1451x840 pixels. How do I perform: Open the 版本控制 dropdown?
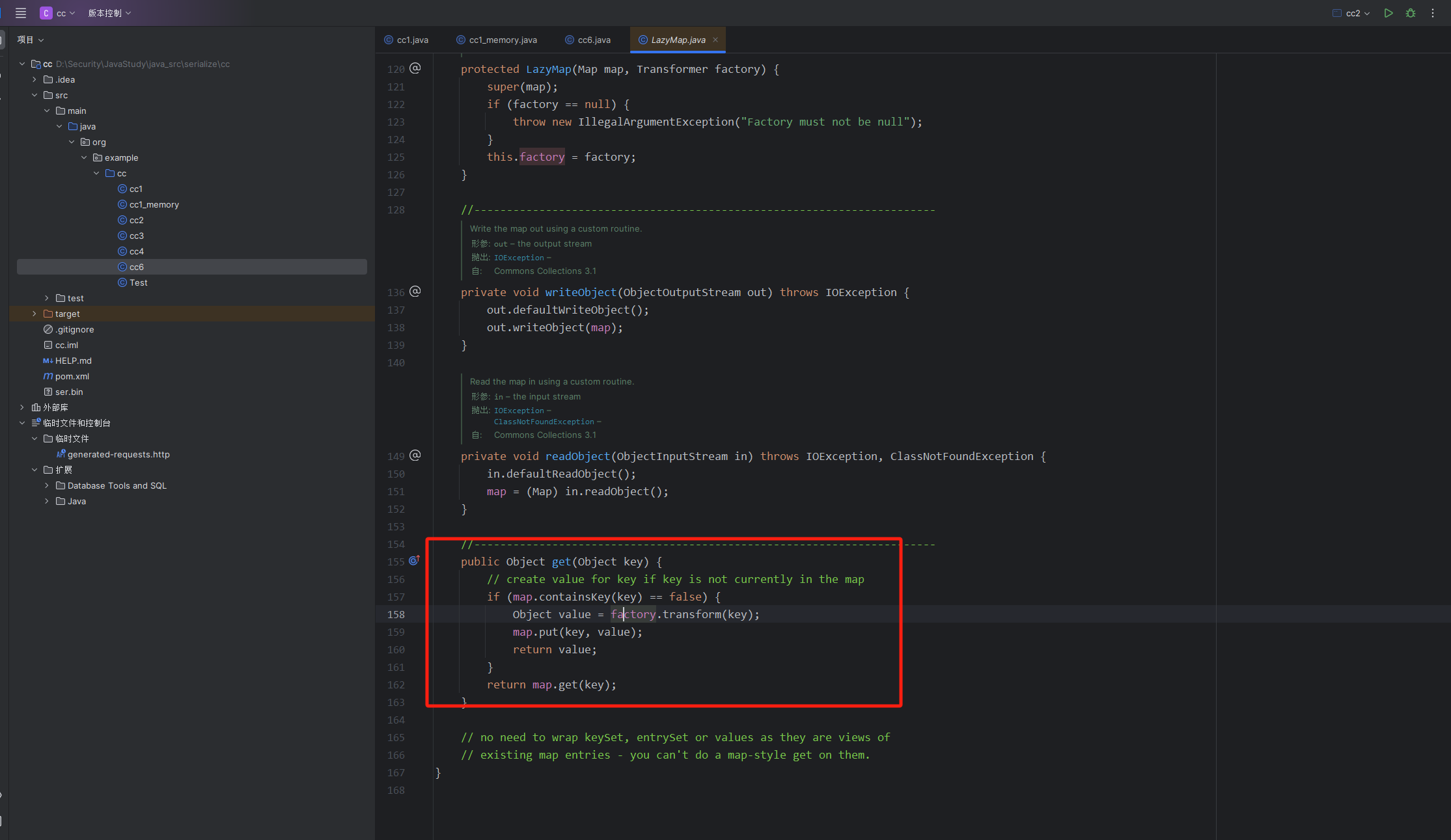tap(109, 13)
